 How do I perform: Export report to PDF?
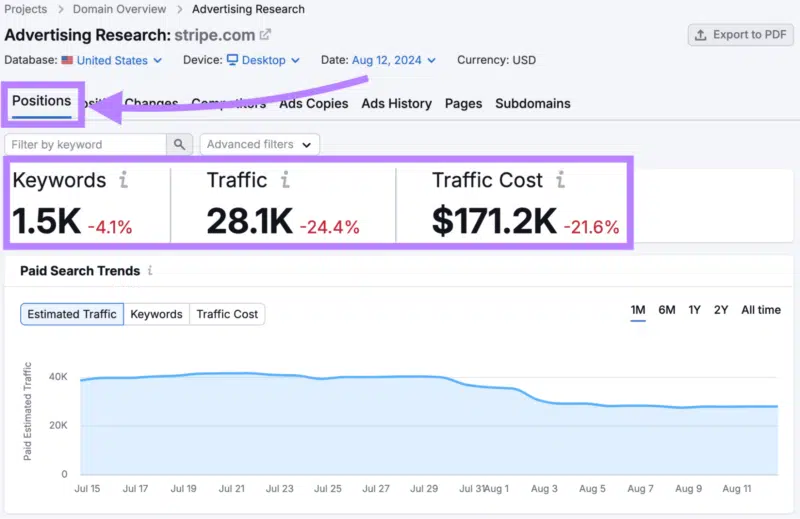click(741, 35)
